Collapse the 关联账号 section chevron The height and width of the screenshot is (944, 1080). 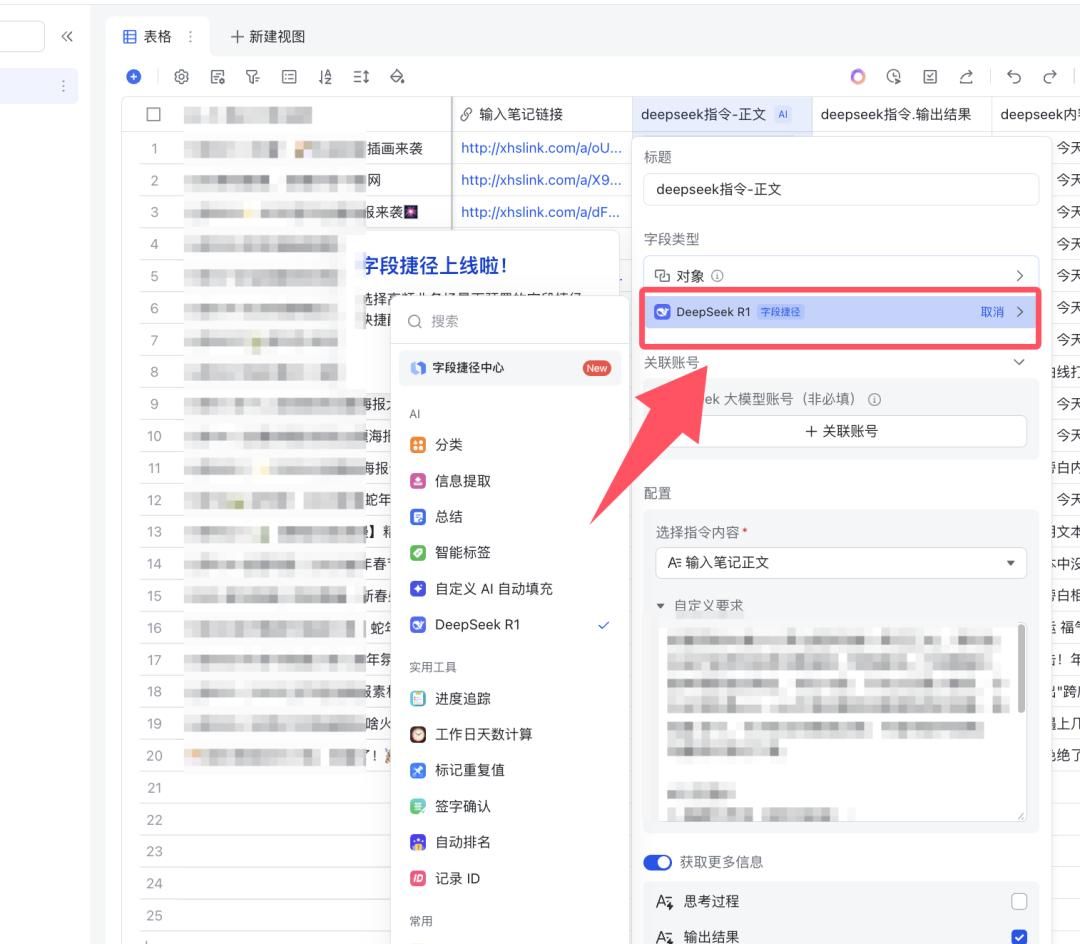[1019, 362]
